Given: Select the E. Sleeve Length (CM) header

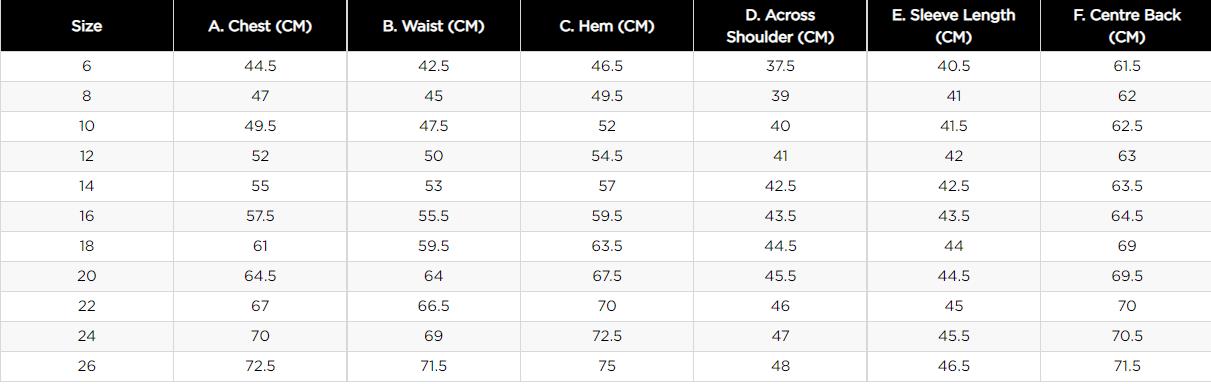Looking at the screenshot, I should [953, 26].
